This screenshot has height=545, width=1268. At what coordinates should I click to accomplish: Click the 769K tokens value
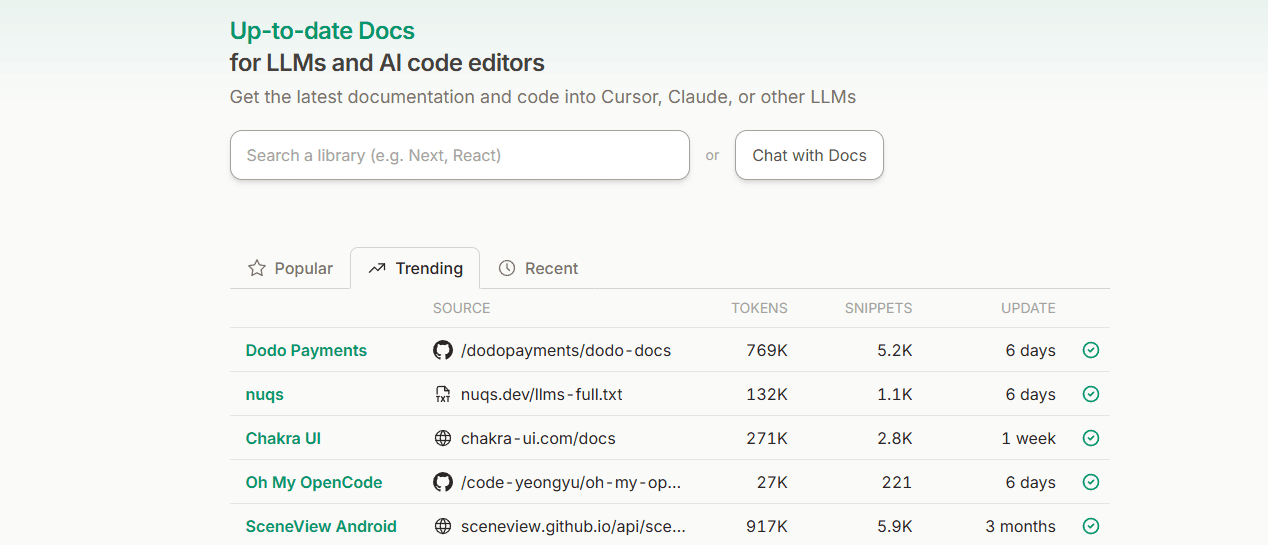[767, 350]
